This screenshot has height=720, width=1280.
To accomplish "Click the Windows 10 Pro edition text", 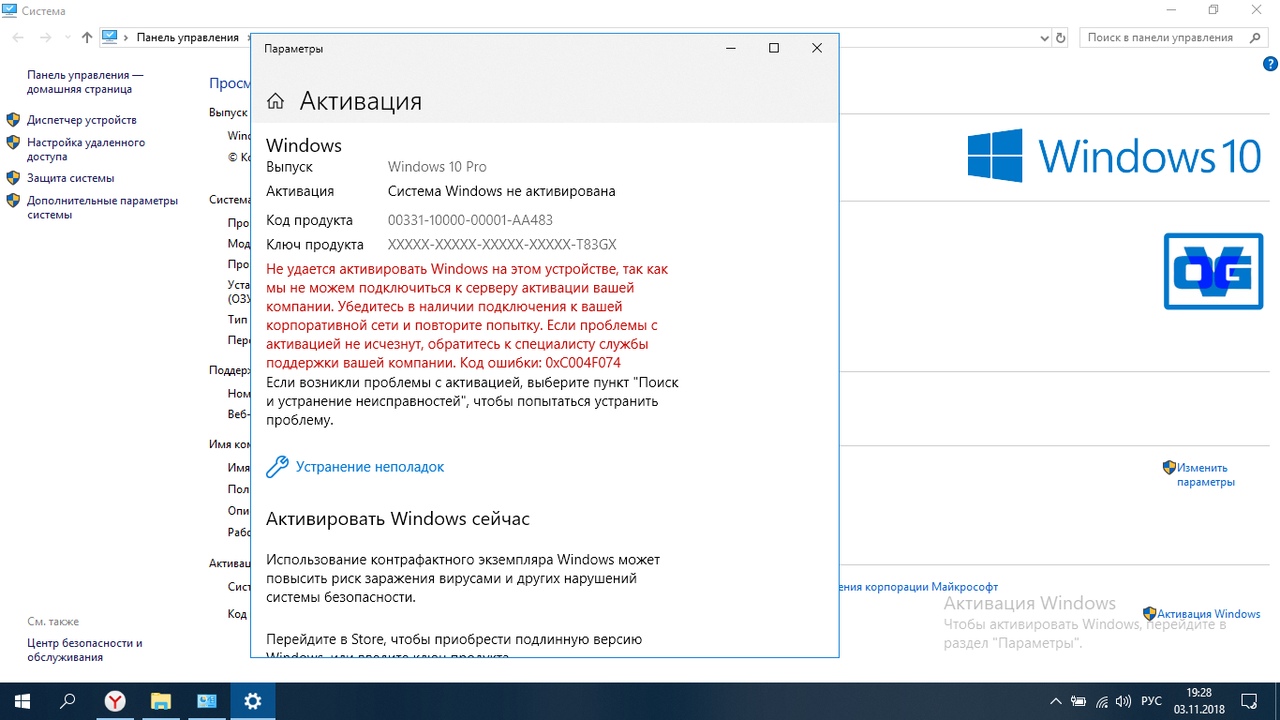I will click(x=437, y=167).
